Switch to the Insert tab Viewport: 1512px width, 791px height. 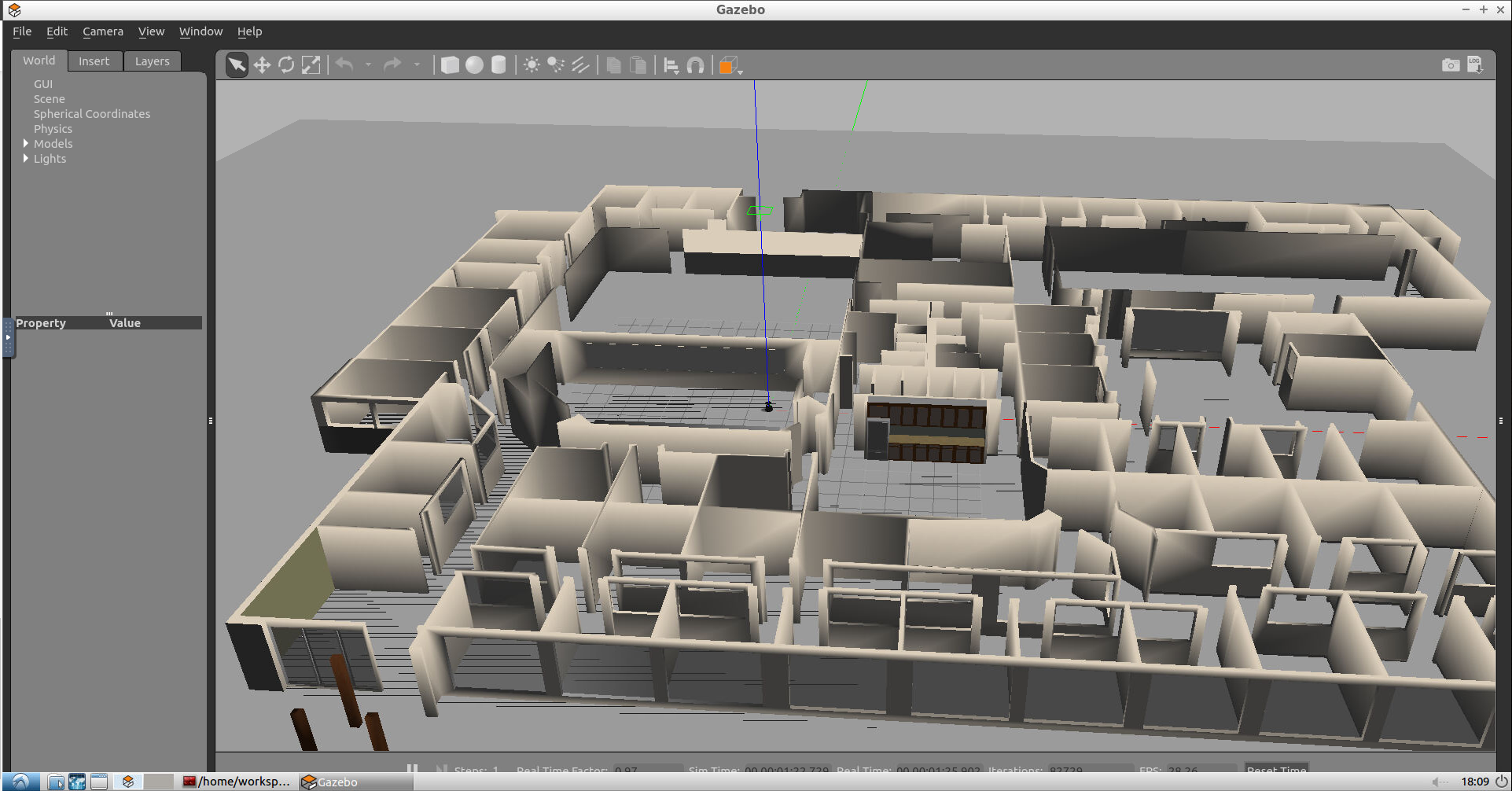94,61
